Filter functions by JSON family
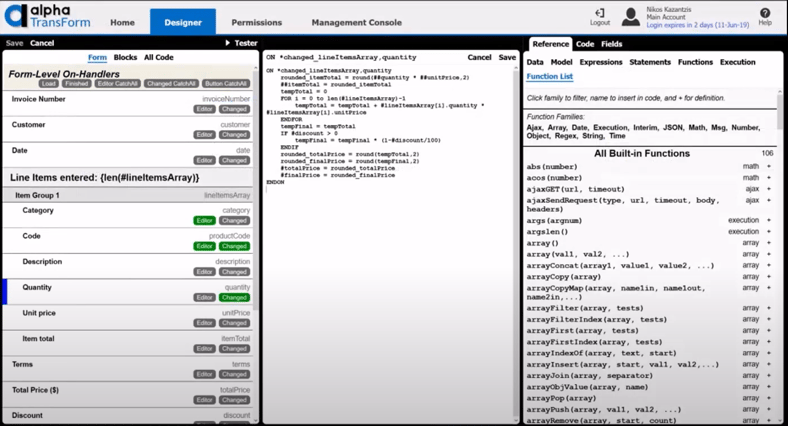This screenshot has width=788, height=426. click(x=673, y=128)
